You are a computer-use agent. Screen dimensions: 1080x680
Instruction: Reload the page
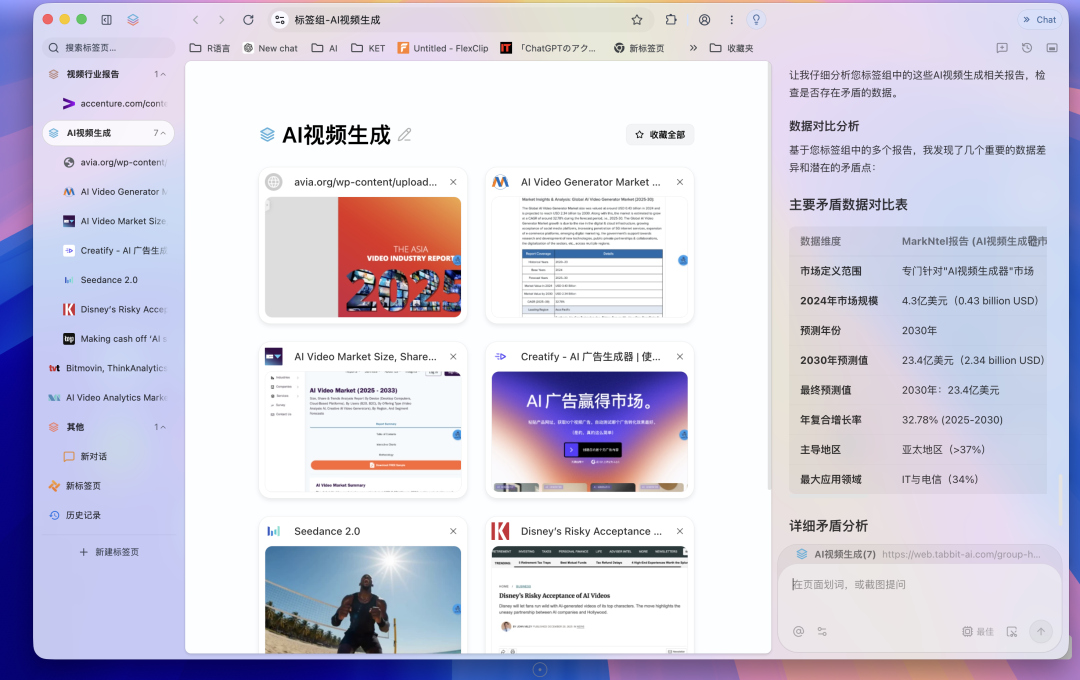[249, 20]
